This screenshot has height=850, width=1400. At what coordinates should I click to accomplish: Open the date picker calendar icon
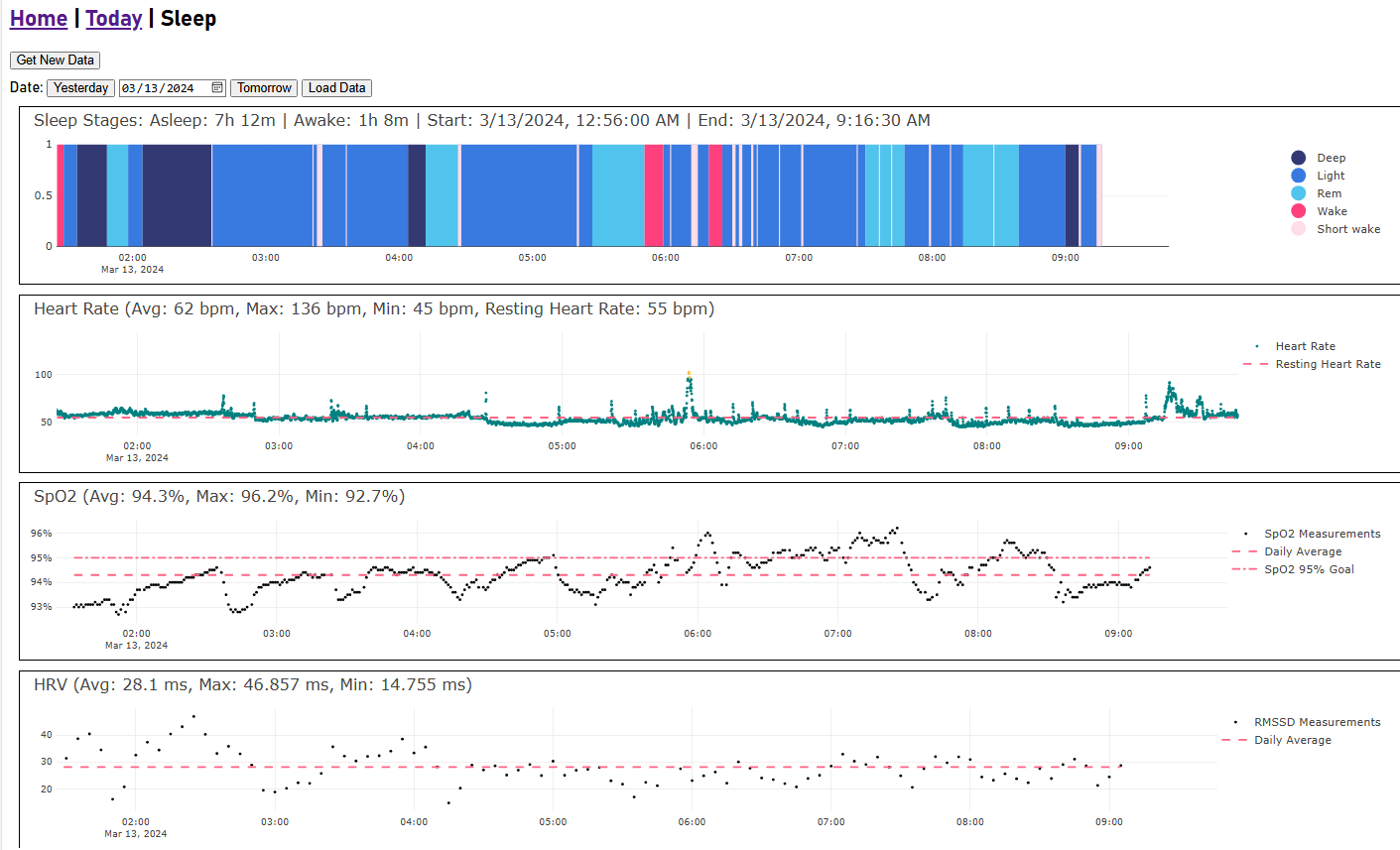pyautogui.click(x=217, y=88)
